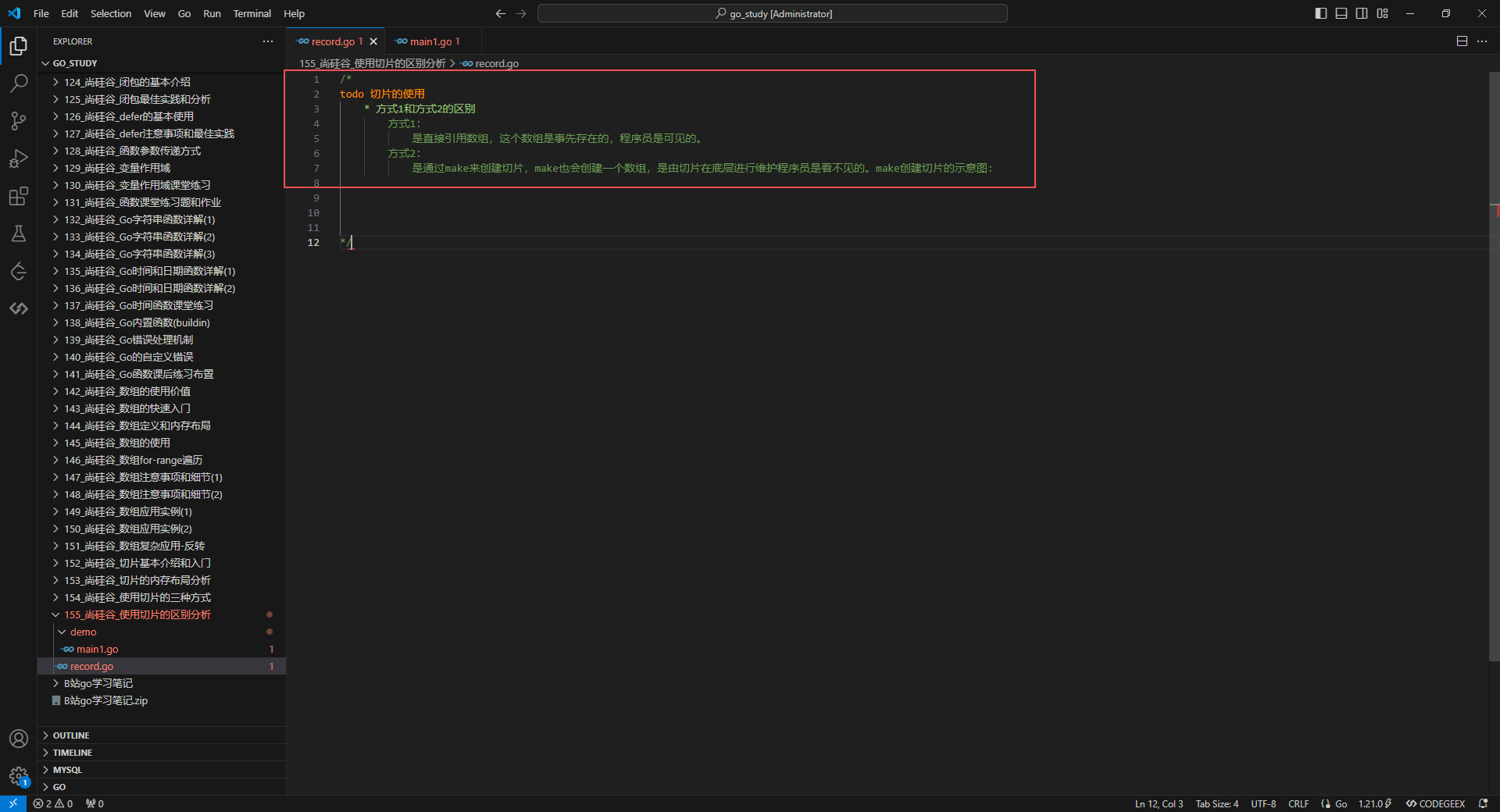The image size is (1500, 812).
Task: Customize layout icon in title bar
Action: [x=1383, y=13]
